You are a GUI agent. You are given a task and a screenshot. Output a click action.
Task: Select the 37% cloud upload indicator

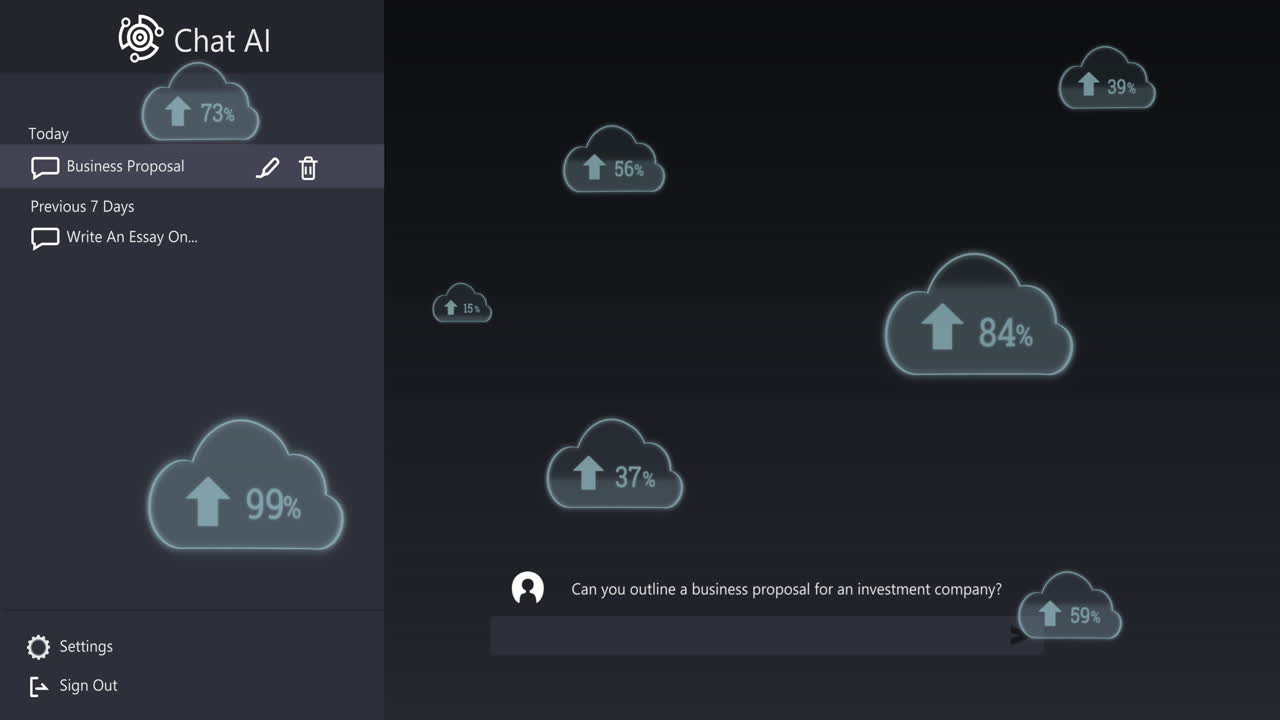614,467
